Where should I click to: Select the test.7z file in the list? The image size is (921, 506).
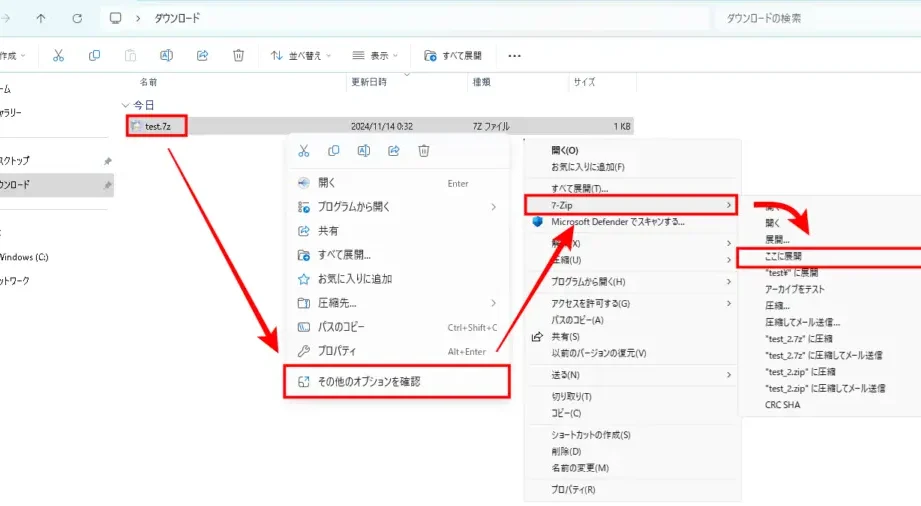(x=158, y=126)
